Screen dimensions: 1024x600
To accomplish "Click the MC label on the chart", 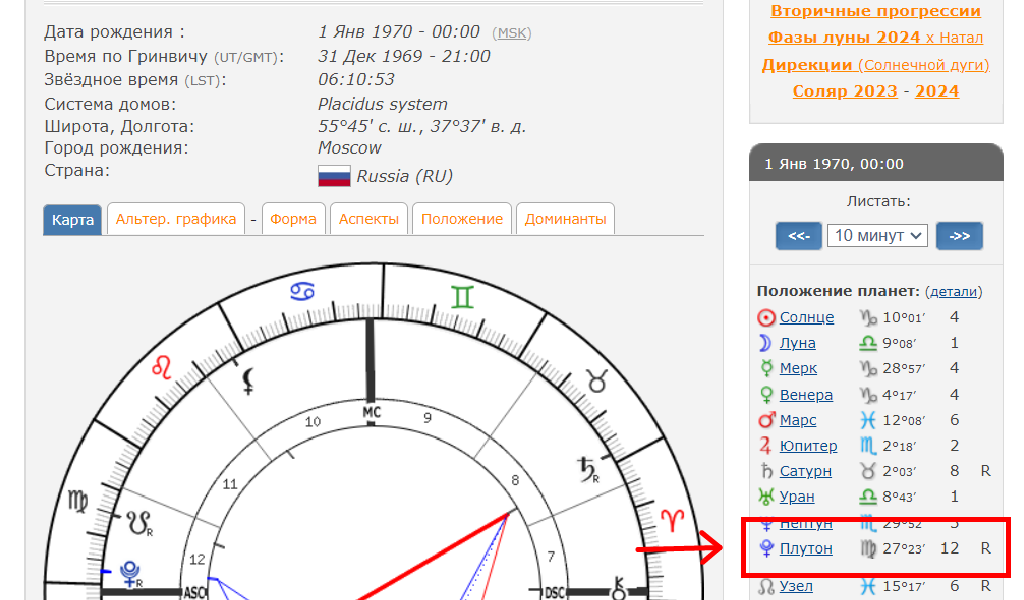I will pos(371,412).
